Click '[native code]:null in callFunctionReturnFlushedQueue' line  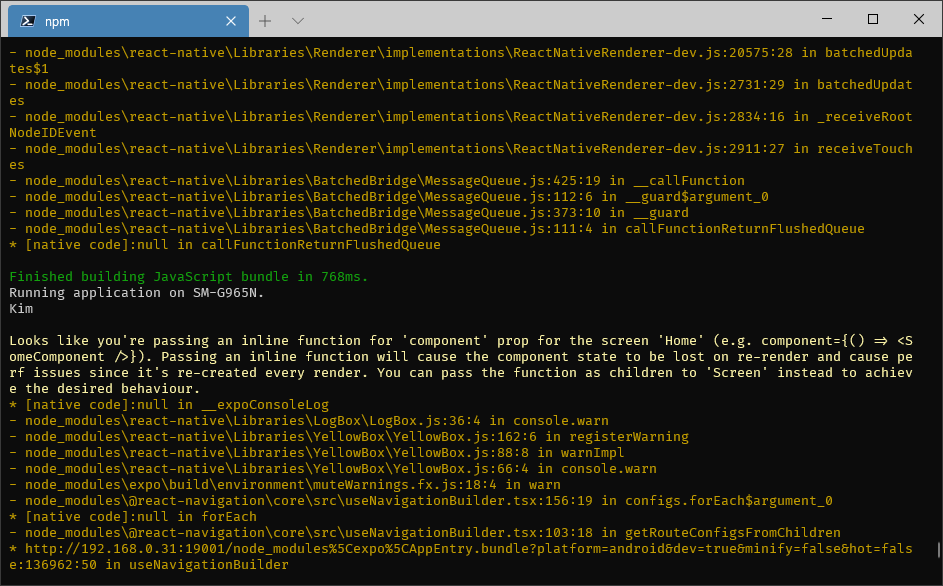(x=225, y=245)
